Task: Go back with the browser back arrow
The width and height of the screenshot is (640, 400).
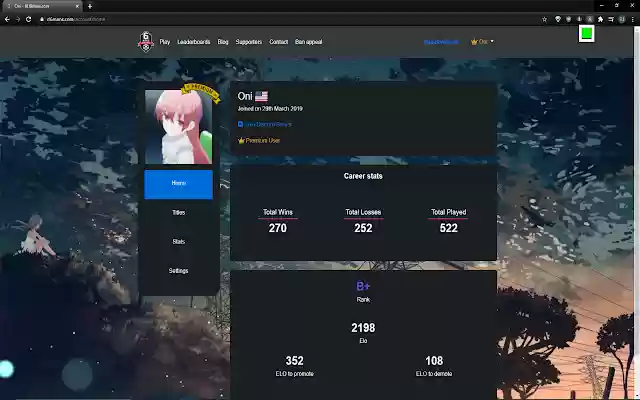Action: pos(7,19)
